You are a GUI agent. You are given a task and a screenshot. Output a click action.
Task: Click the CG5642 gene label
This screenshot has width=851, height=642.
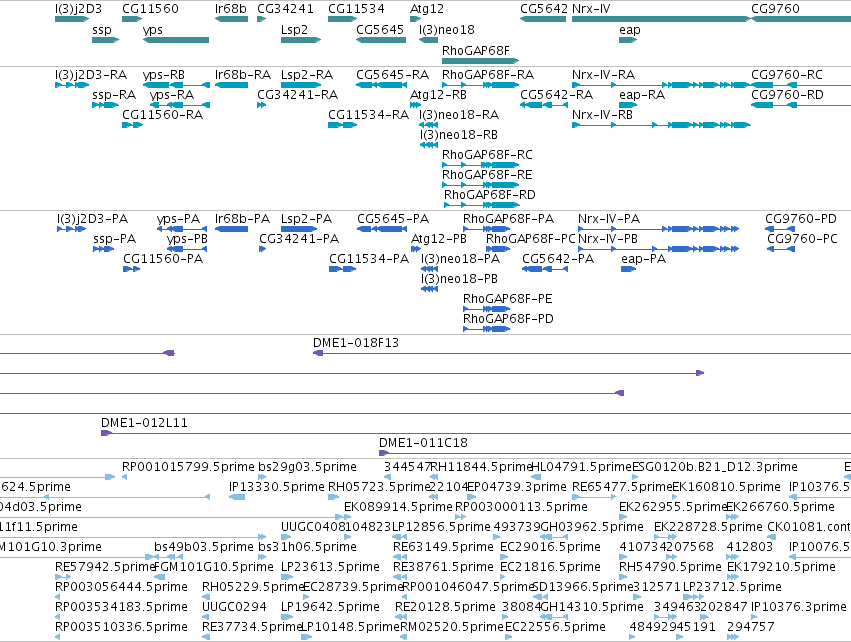pos(544,9)
